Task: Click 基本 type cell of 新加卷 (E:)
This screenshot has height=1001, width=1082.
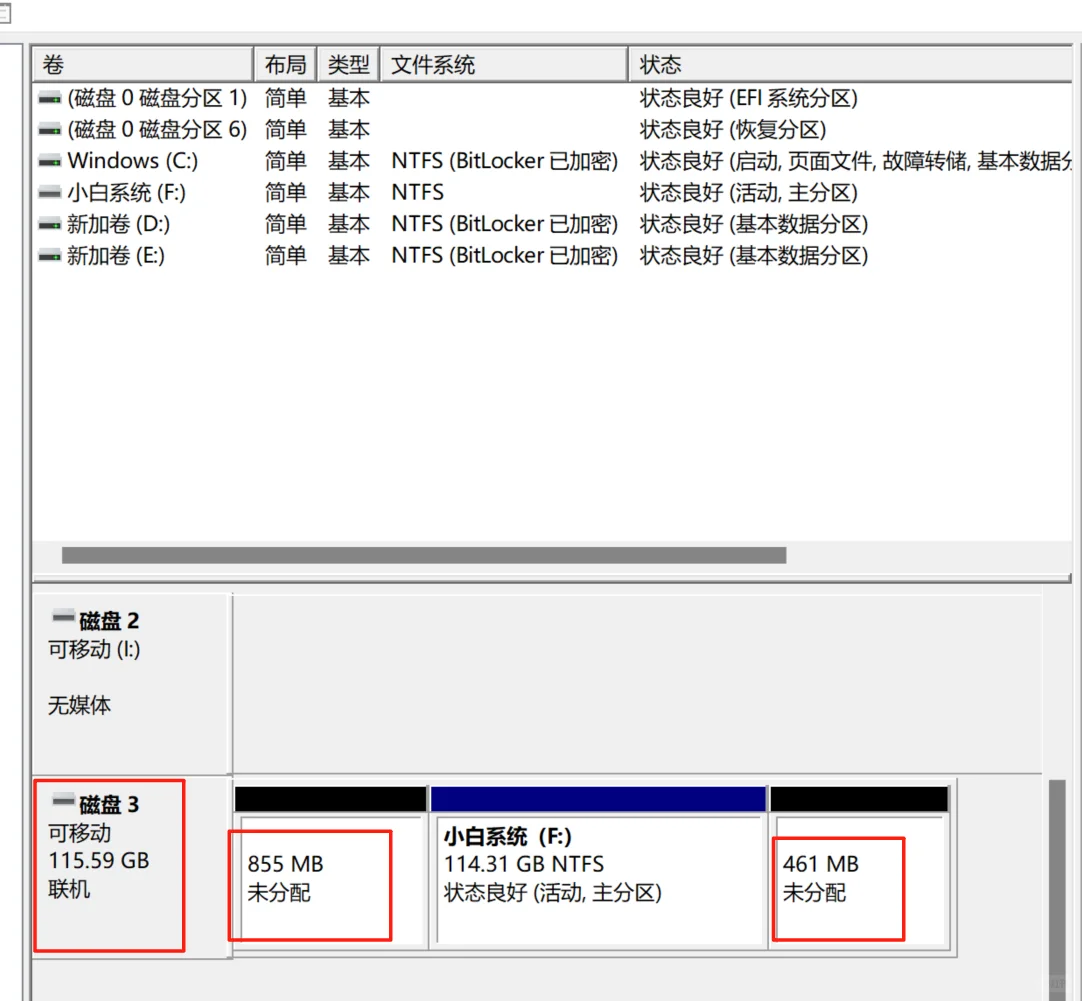Action: 348,256
